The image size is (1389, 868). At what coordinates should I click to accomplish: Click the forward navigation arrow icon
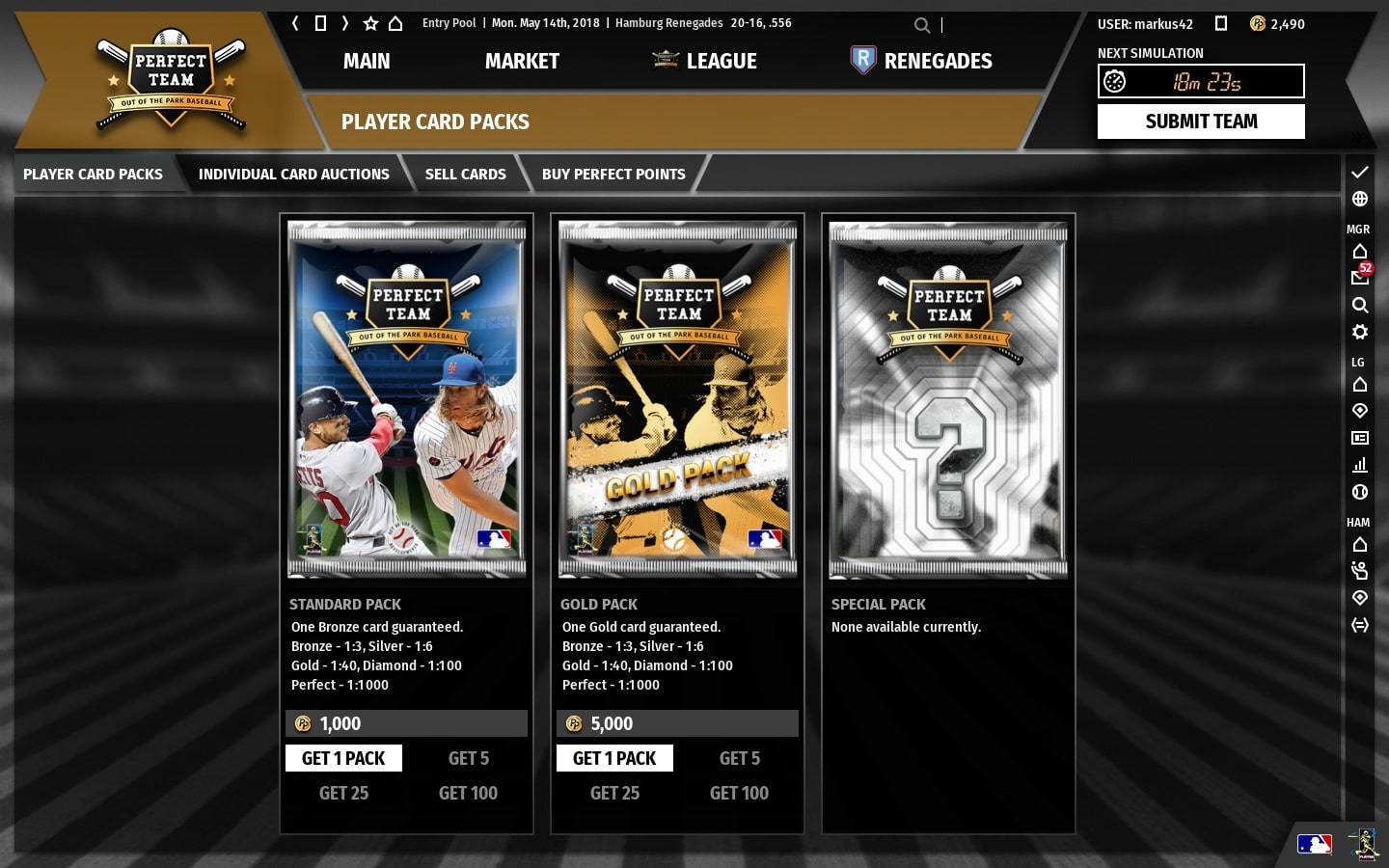coord(345,23)
